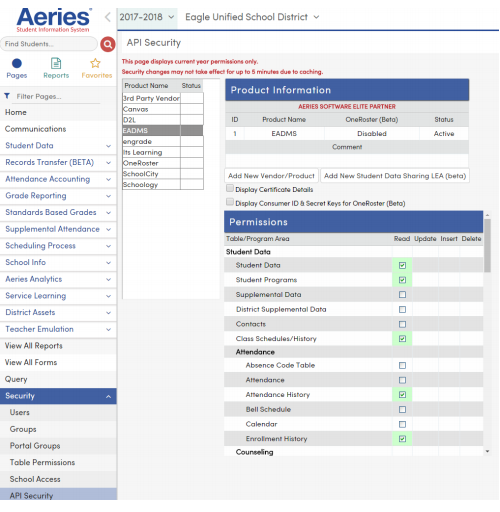Select Canvas in the product list

tap(163, 109)
